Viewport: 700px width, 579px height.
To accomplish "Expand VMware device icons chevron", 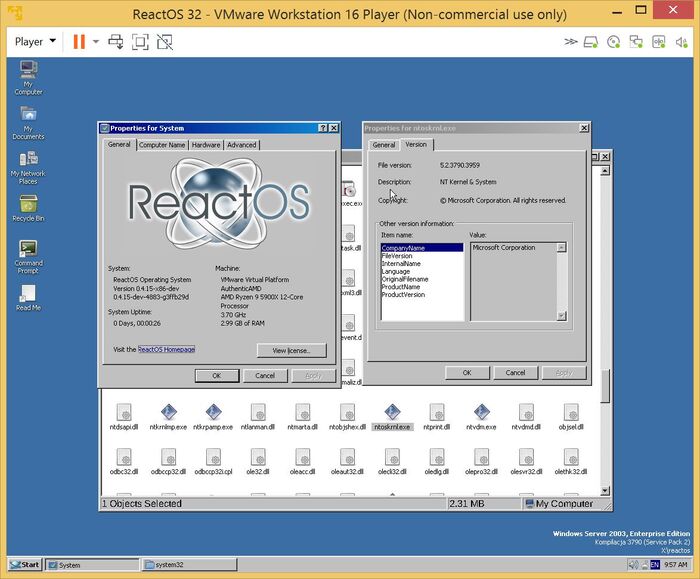I will coord(570,42).
